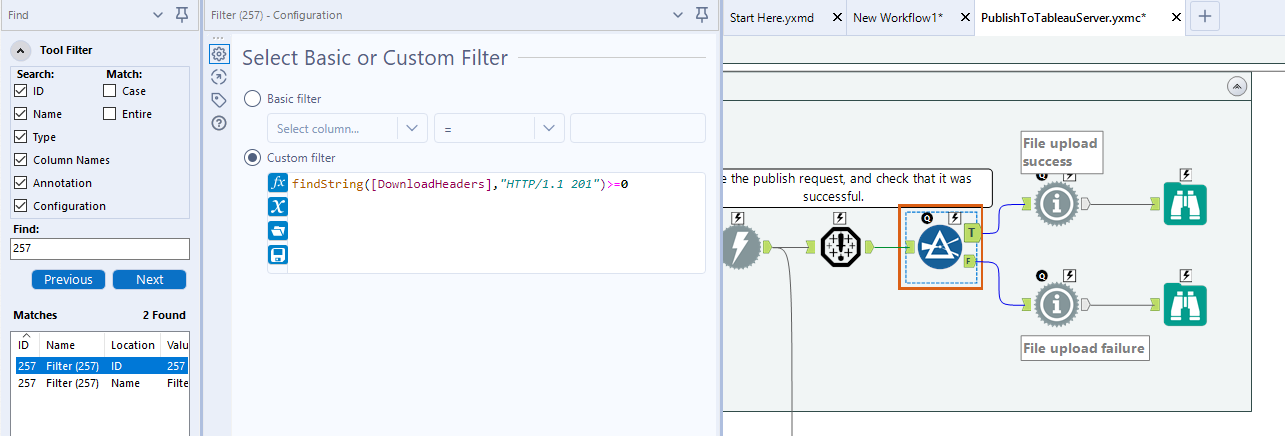This screenshot has height=436, width=1285.
Task: Enable the Case match checkbox
Action: 110,91
